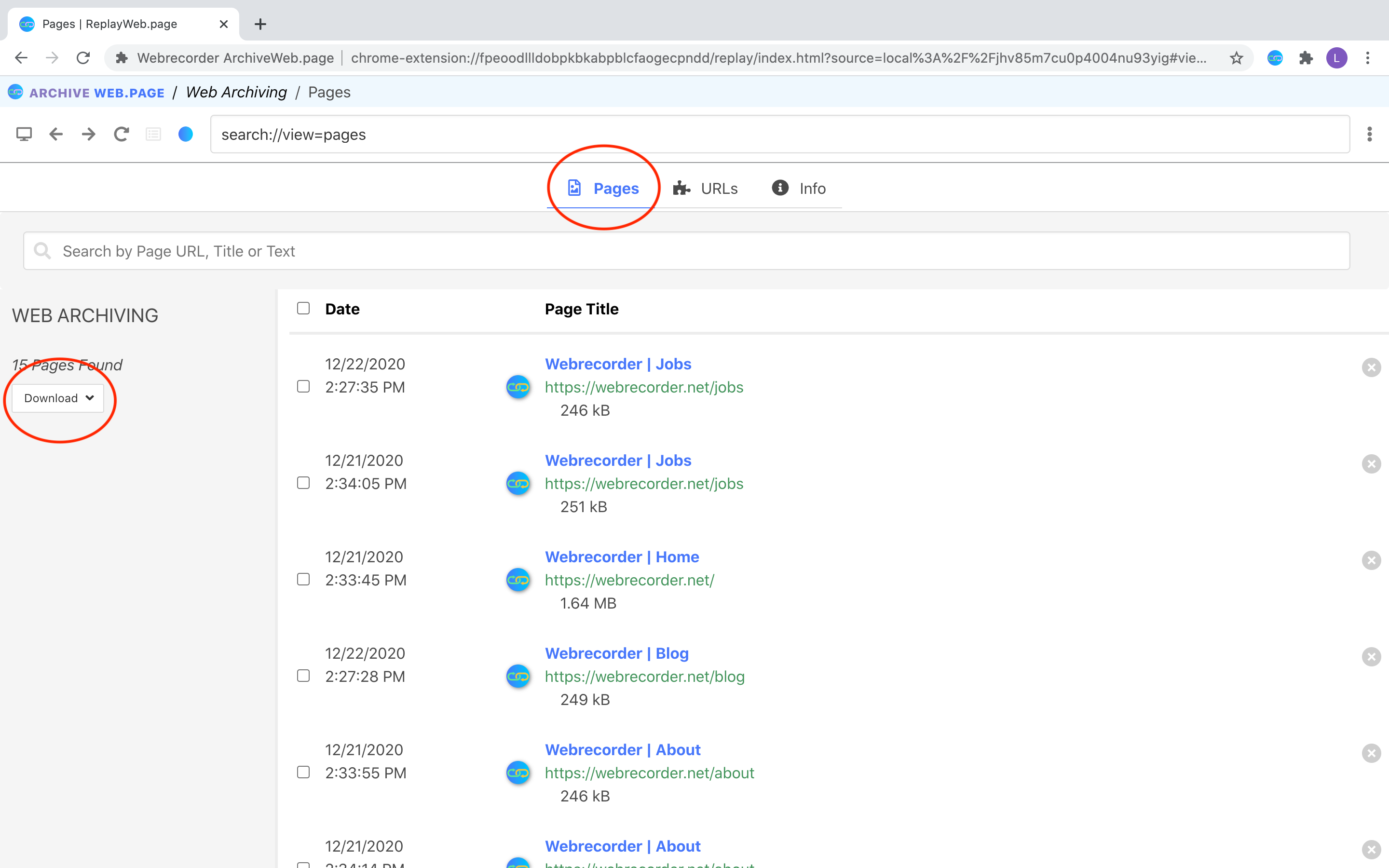Remove the 12/21/2020 2:34:05 PM Jobs page
The image size is (1389, 868).
[1371, 464]
